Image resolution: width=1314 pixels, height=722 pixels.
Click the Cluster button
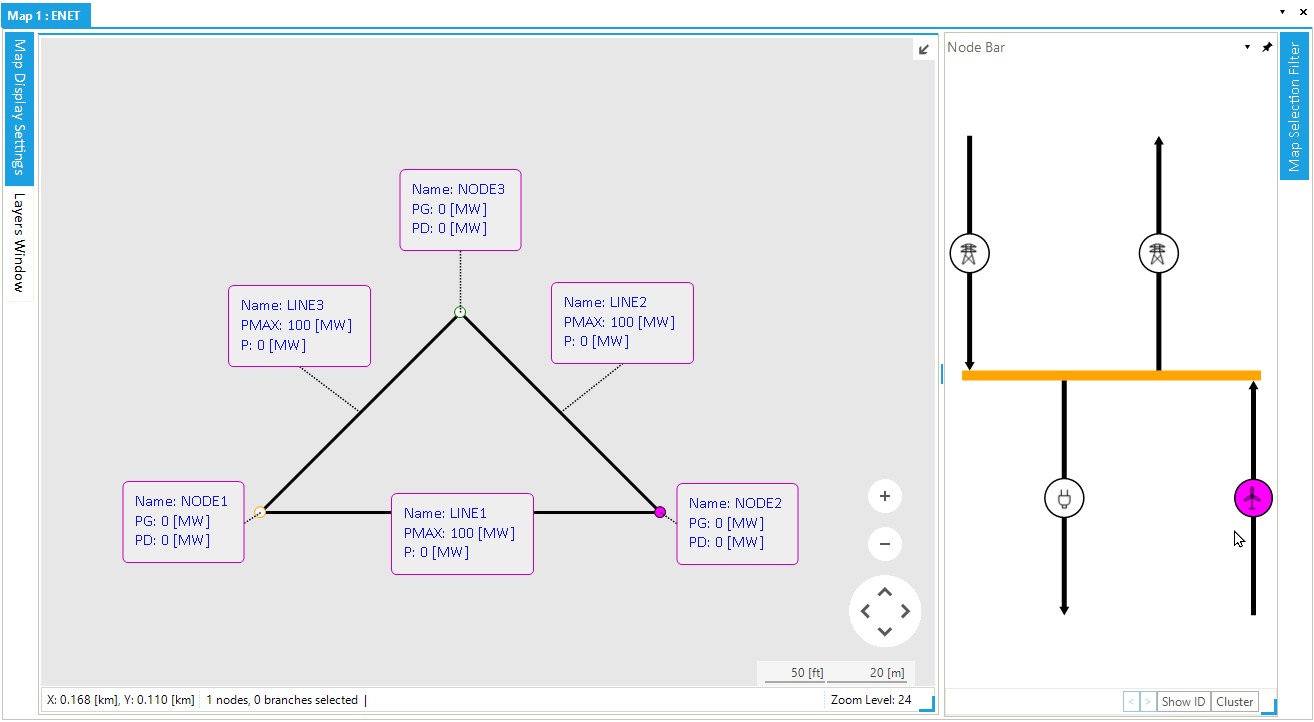pyautogui.click(x=1235, y=702)
